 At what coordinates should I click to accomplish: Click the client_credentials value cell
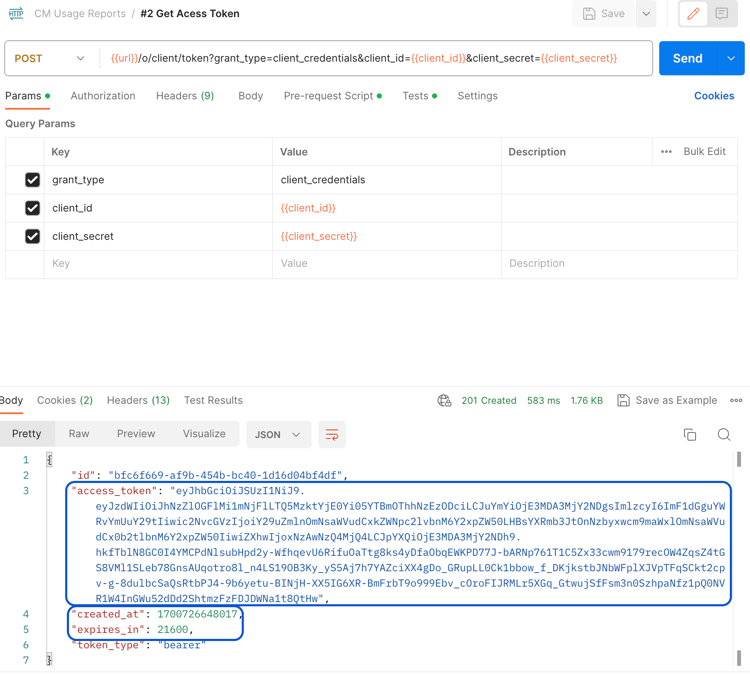(x=386, y=180)
